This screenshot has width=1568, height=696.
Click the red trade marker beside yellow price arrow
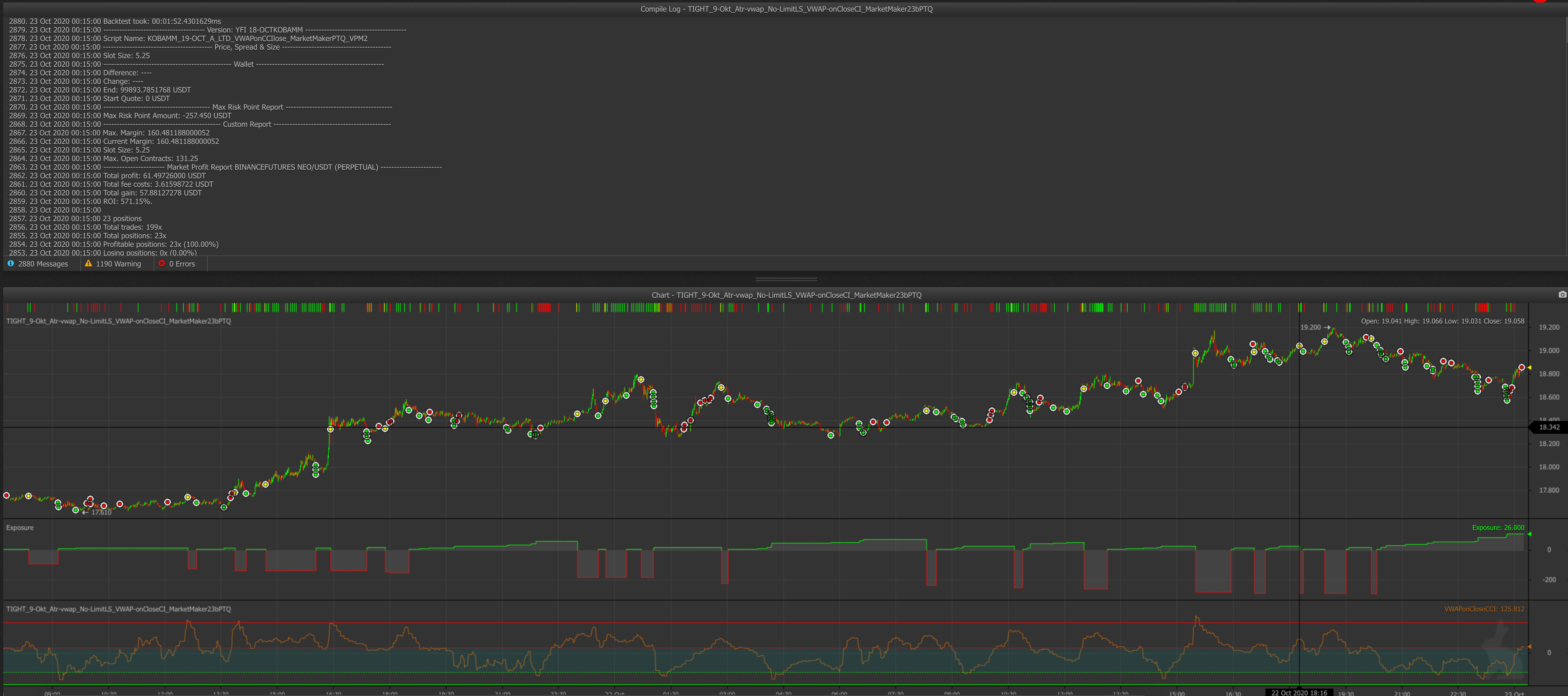1522,368
